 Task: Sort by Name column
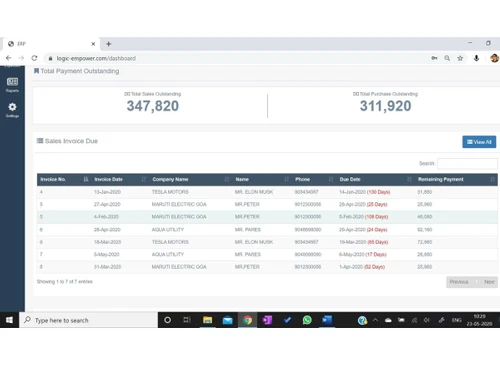(x=262, y=179)
